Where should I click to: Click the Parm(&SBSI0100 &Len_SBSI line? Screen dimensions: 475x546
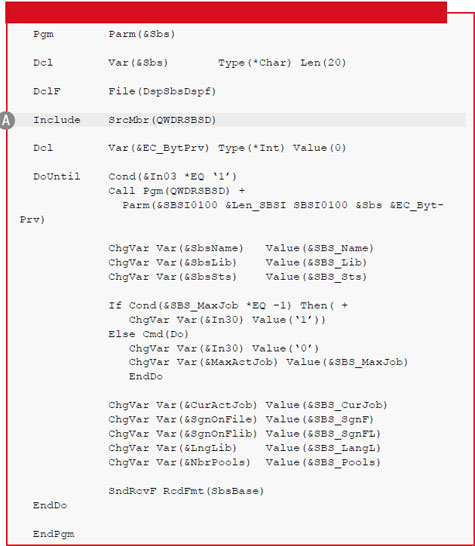pyautogui.click(x=283, y=205)
